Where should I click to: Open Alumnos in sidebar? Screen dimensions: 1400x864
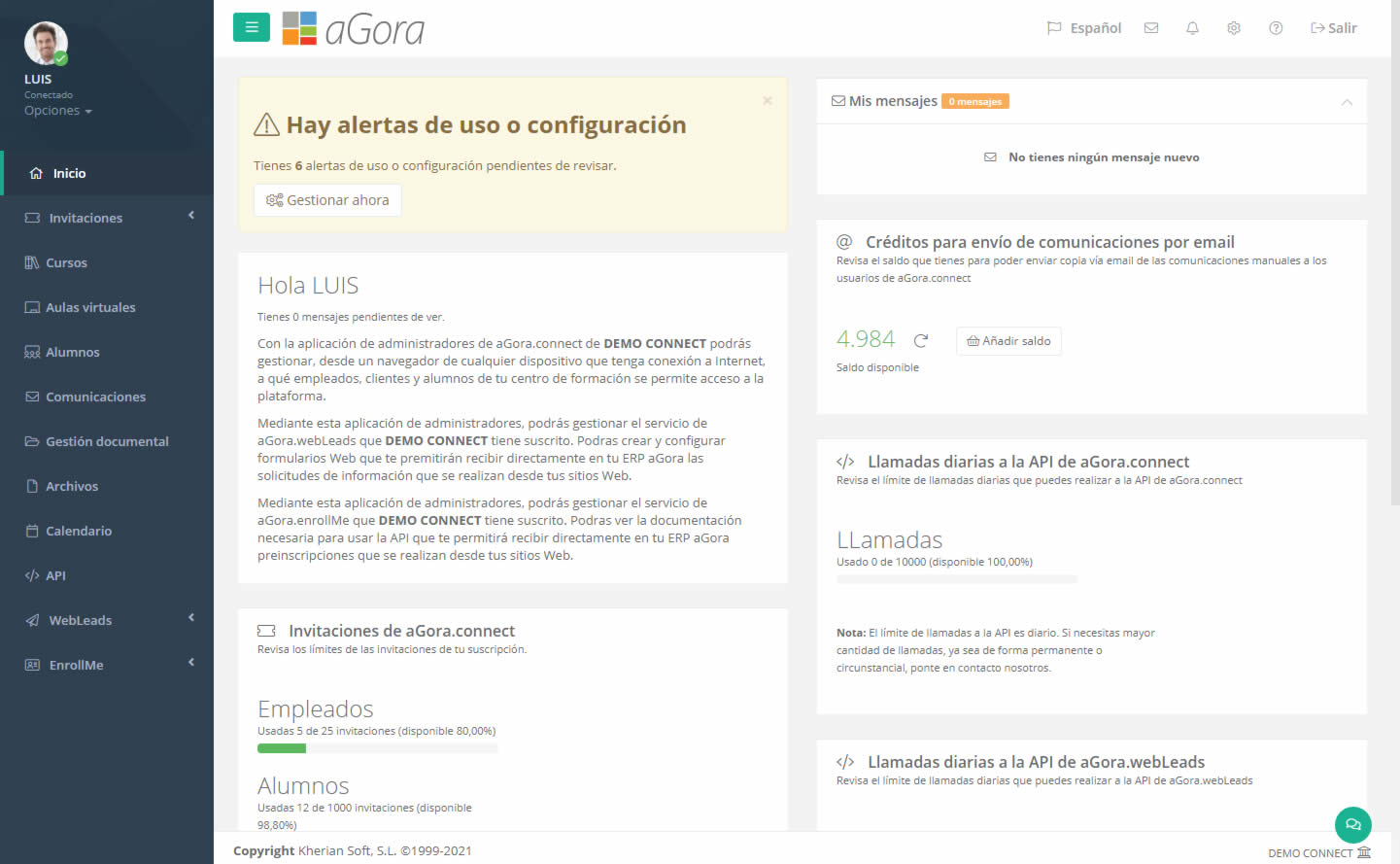(107, 352)
